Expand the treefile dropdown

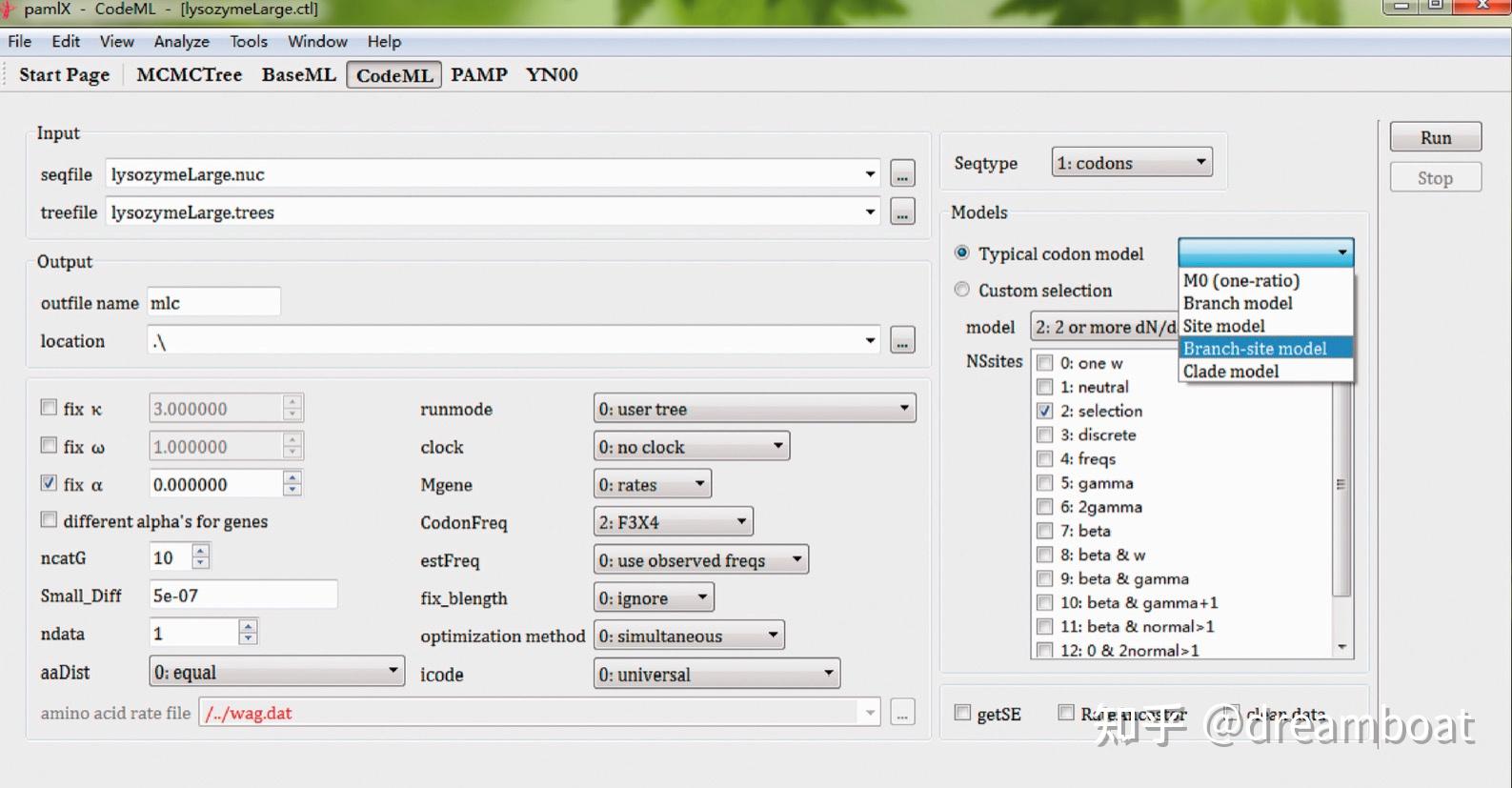870,212
